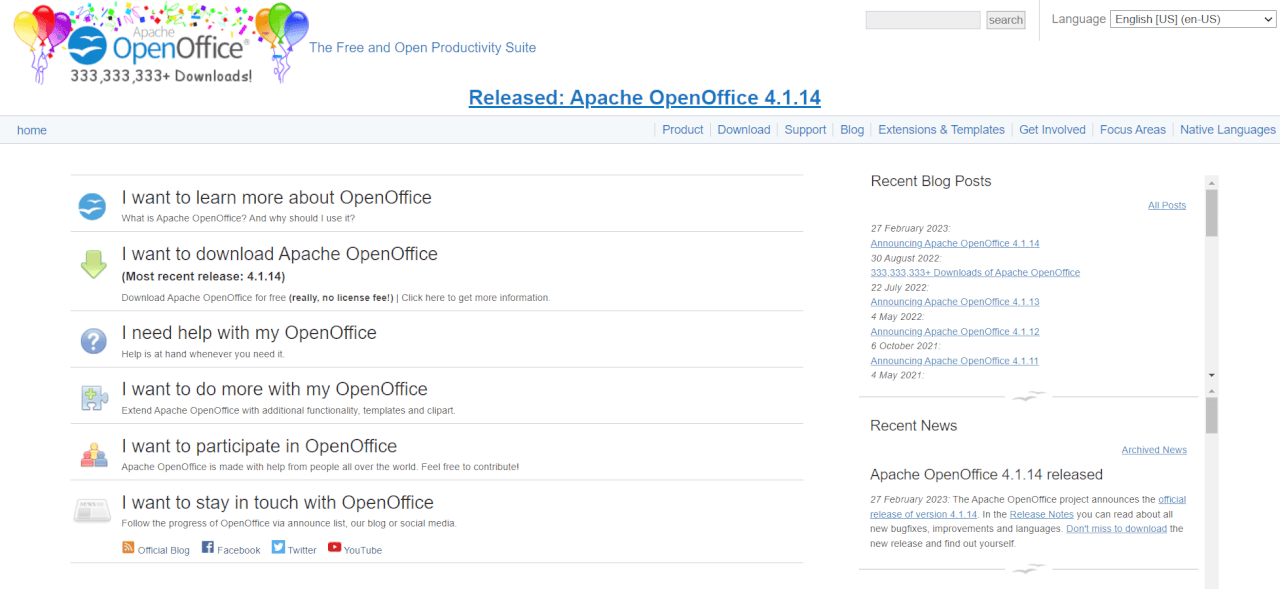1280x589 pixels.
Task: Click Don't miss to download link
Action: tap(1116, 528)
